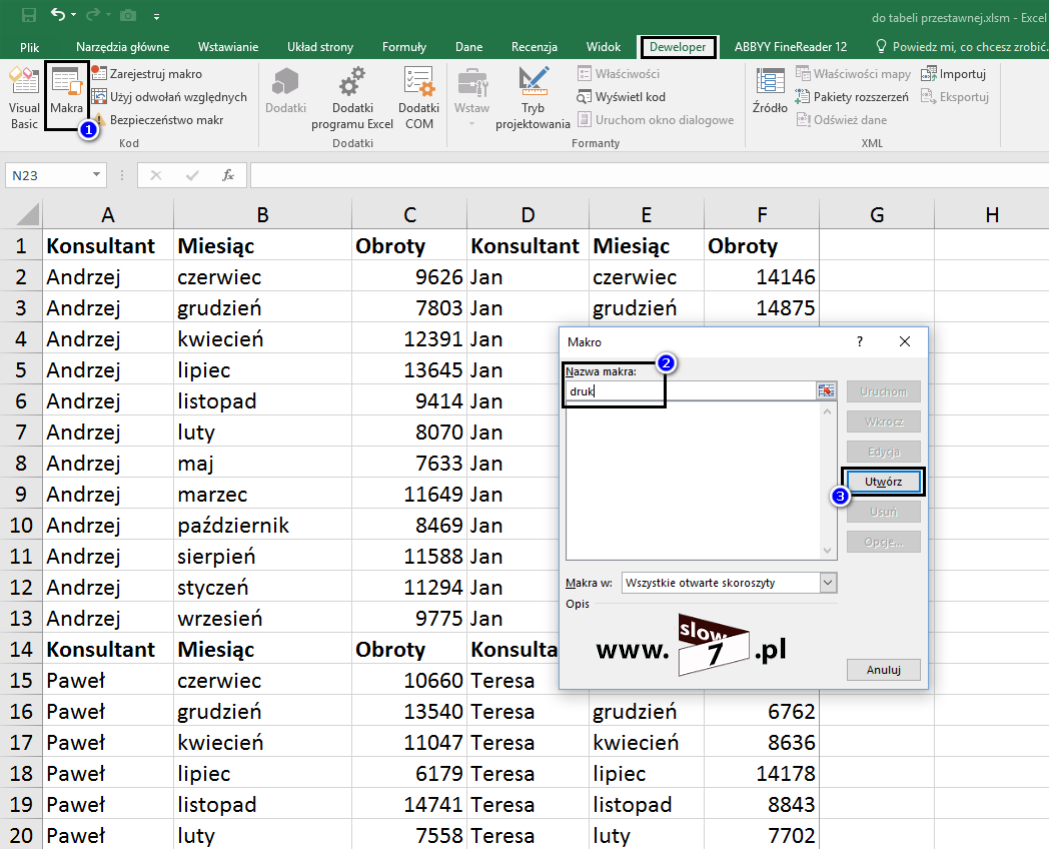Screen dimensions: 1049x849
Task: Click Importuj in the XML group
Action: tap(954, 74)
